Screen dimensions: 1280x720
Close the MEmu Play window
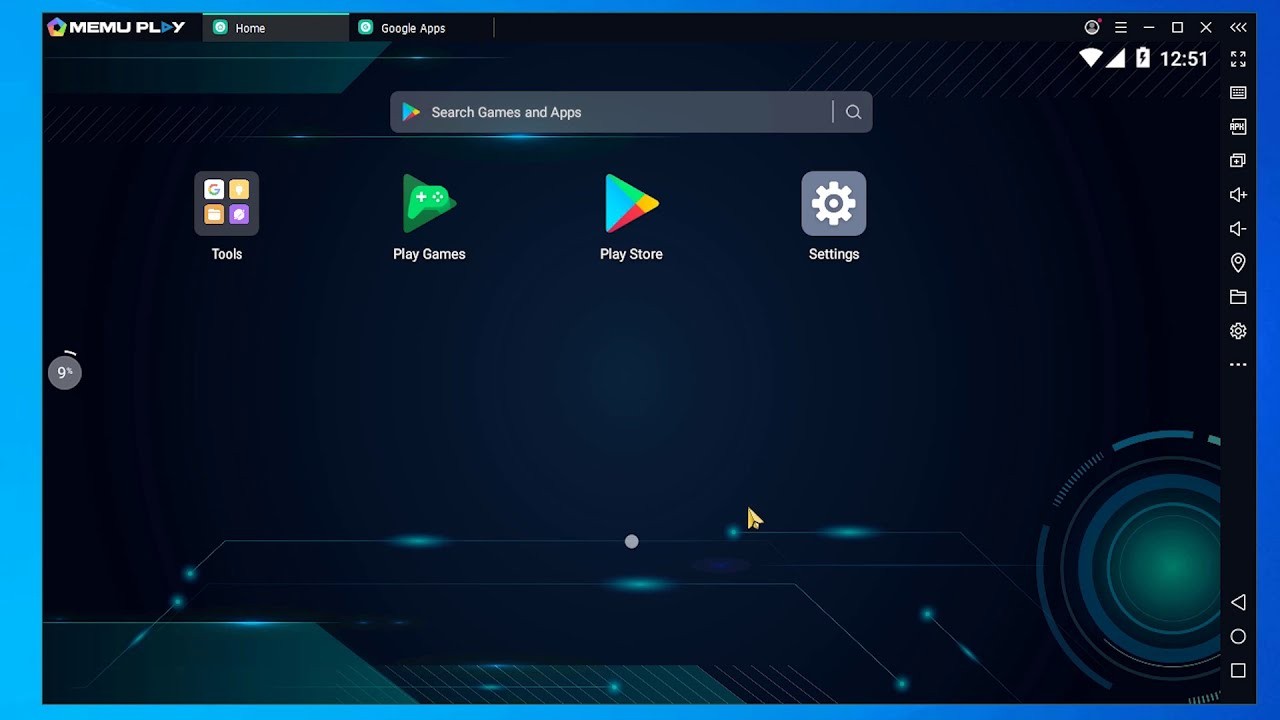coord(1206,28)
